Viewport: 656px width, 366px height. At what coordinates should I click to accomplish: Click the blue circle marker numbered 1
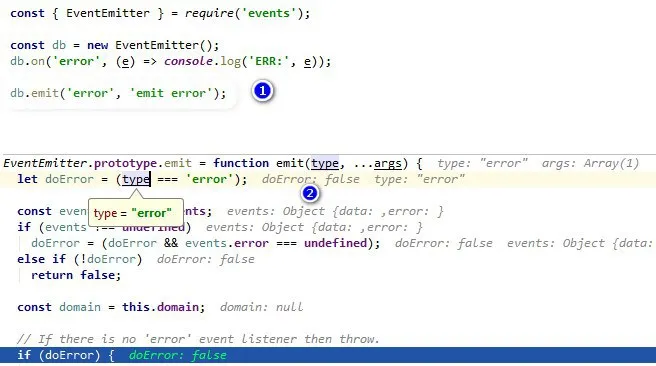[x=262, y=91]
